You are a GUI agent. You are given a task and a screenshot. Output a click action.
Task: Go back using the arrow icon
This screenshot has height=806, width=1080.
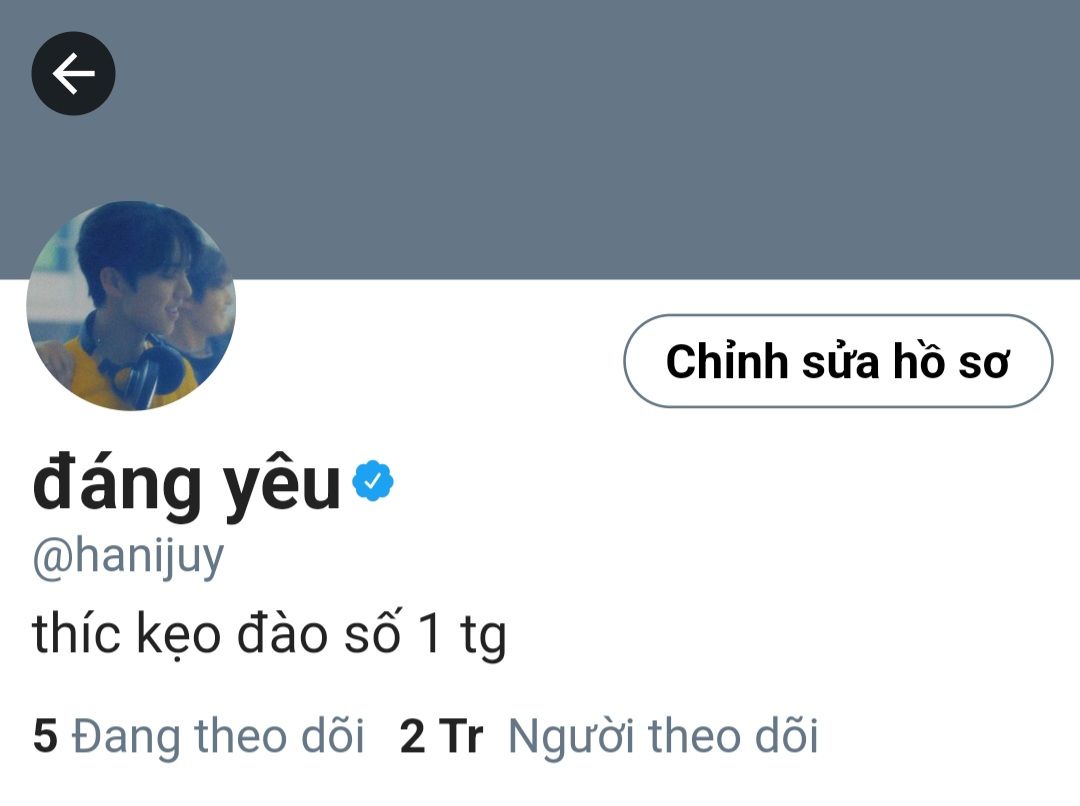(73, 73)
